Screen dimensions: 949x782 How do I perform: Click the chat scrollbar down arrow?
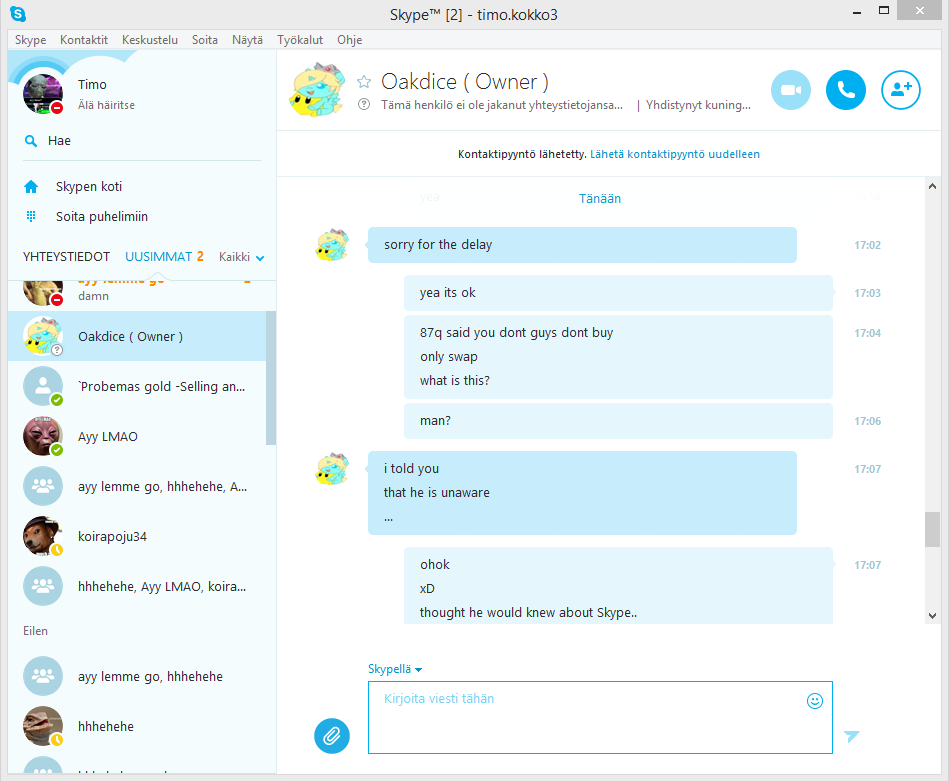(x=932, y=616)
